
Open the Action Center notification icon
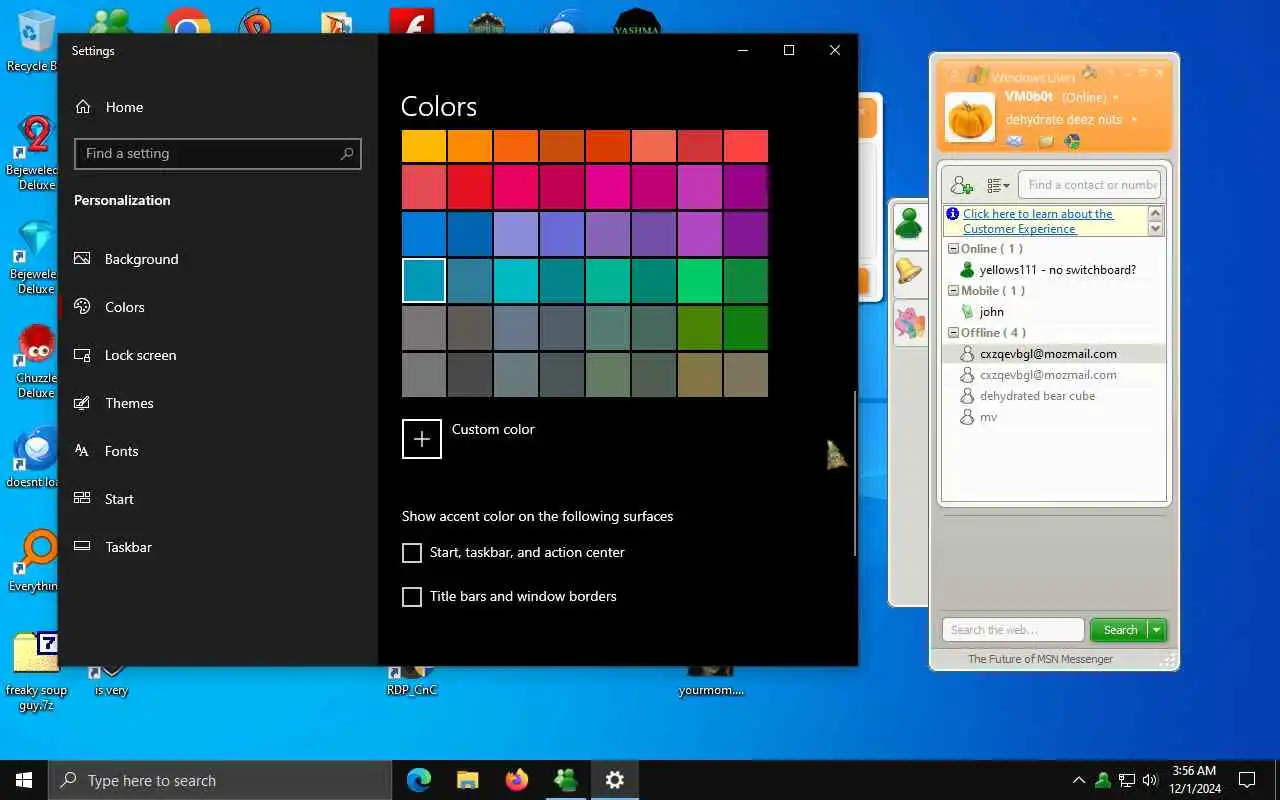[x=1247, y=780]
